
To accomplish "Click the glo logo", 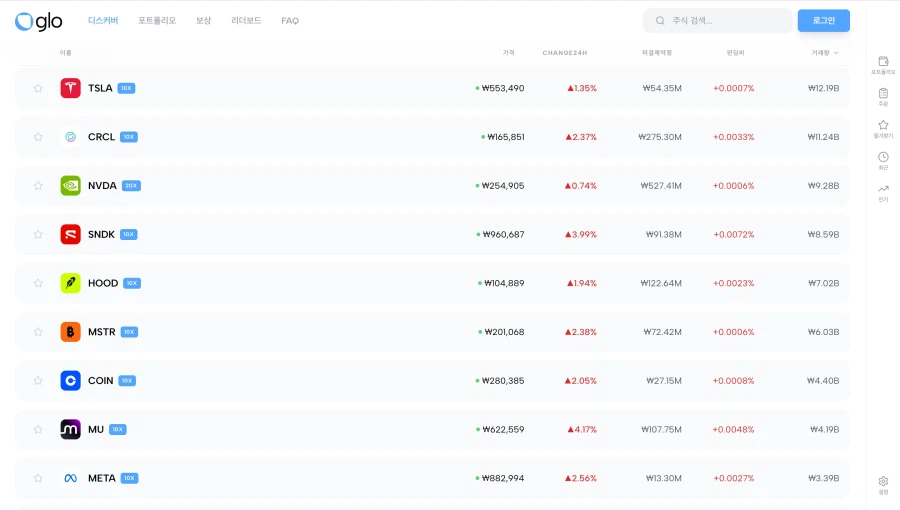I will (x=38, y=21).
